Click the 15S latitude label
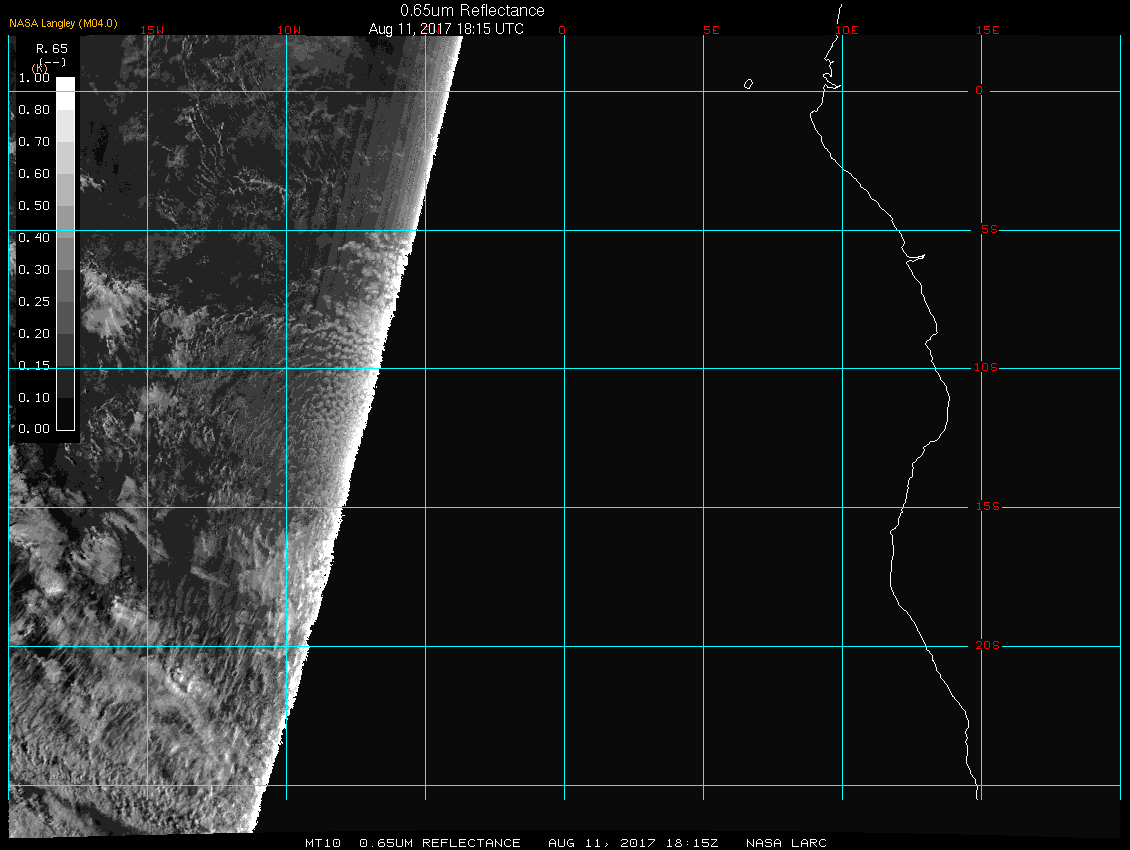Viewport: 1130px width, 850px height. tap(988, 507)
